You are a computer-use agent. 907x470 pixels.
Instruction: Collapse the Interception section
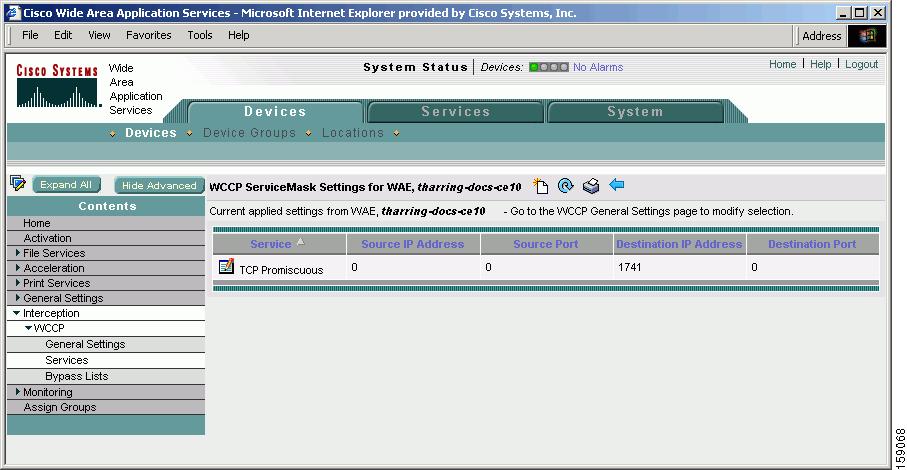pyautogui.click(x=17, y=313)
